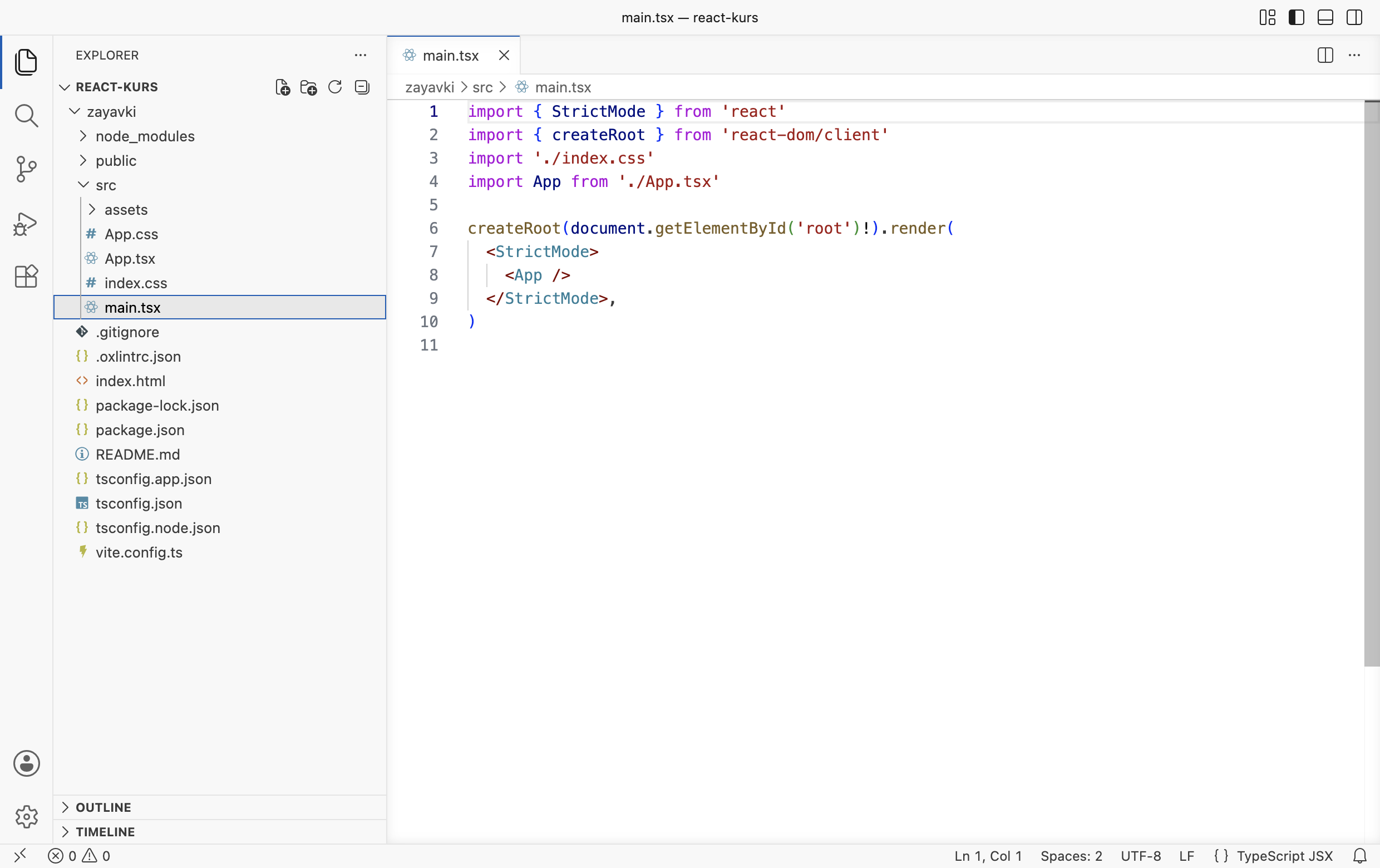This screenshot has width=1380, height=868.
Task: Create a new file in REACT-KURS
Action: click(283, 87)
